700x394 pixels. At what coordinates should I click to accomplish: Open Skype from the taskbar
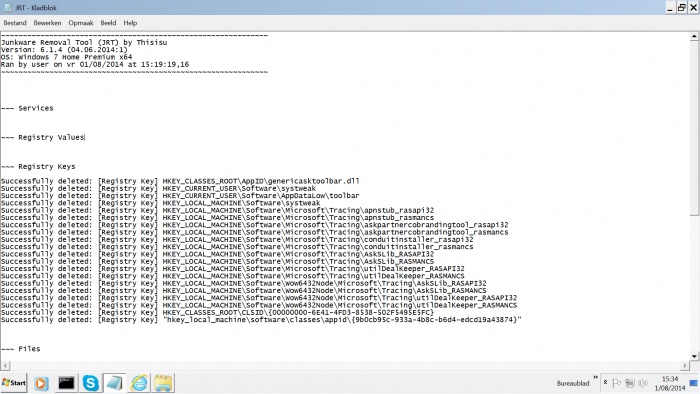tap(91, 383)
